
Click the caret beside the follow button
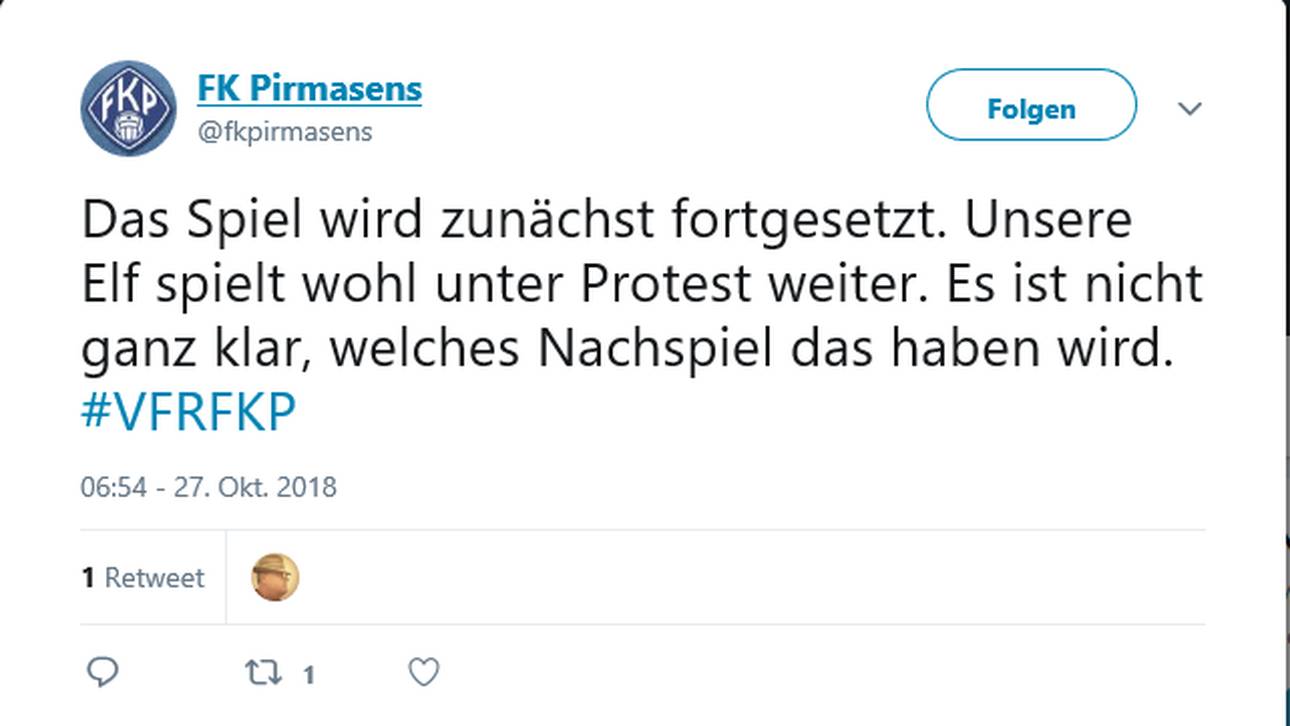tap(1190, 108)
